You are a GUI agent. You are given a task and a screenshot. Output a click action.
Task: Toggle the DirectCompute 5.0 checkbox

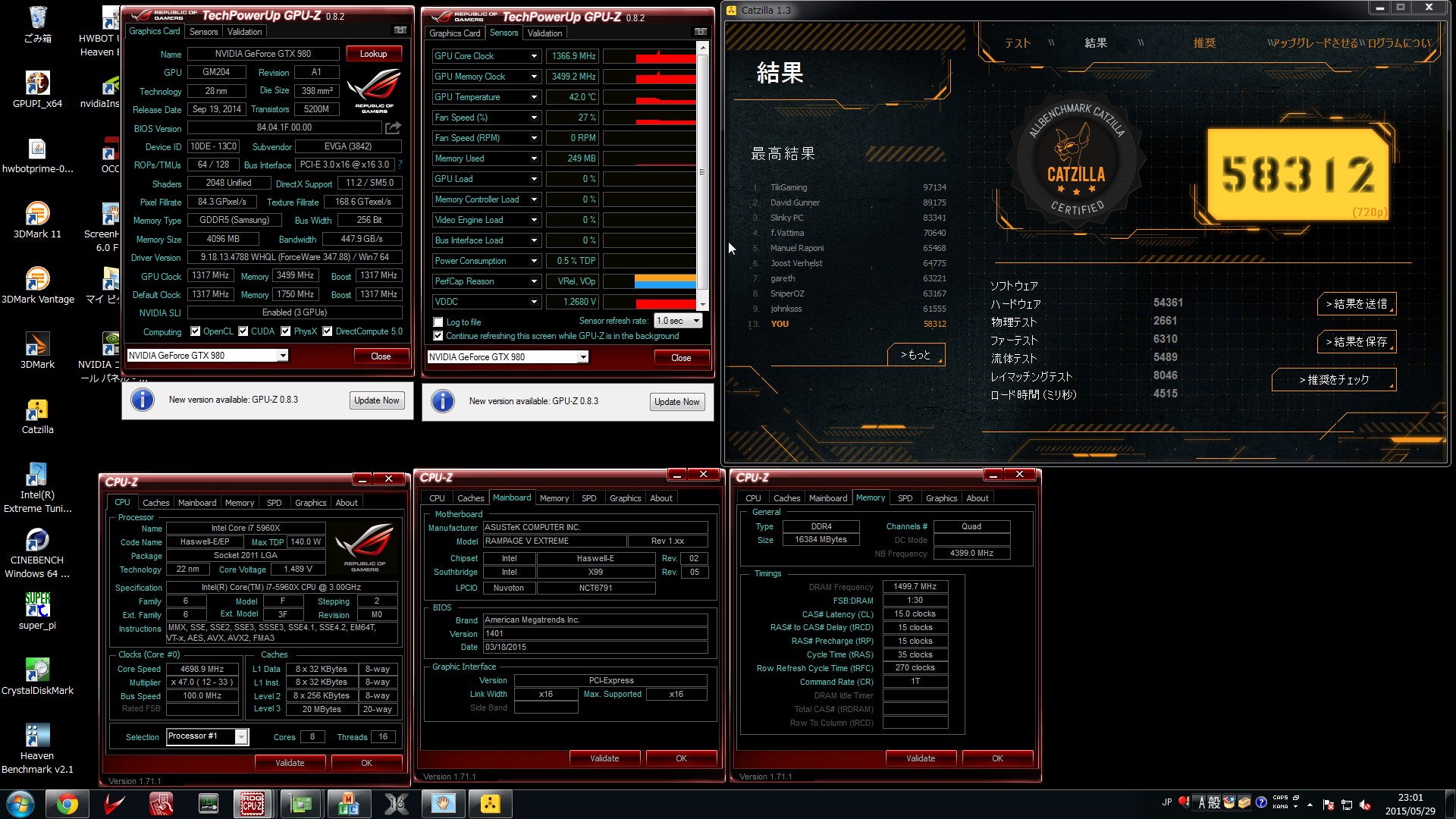tap(328, 331)
